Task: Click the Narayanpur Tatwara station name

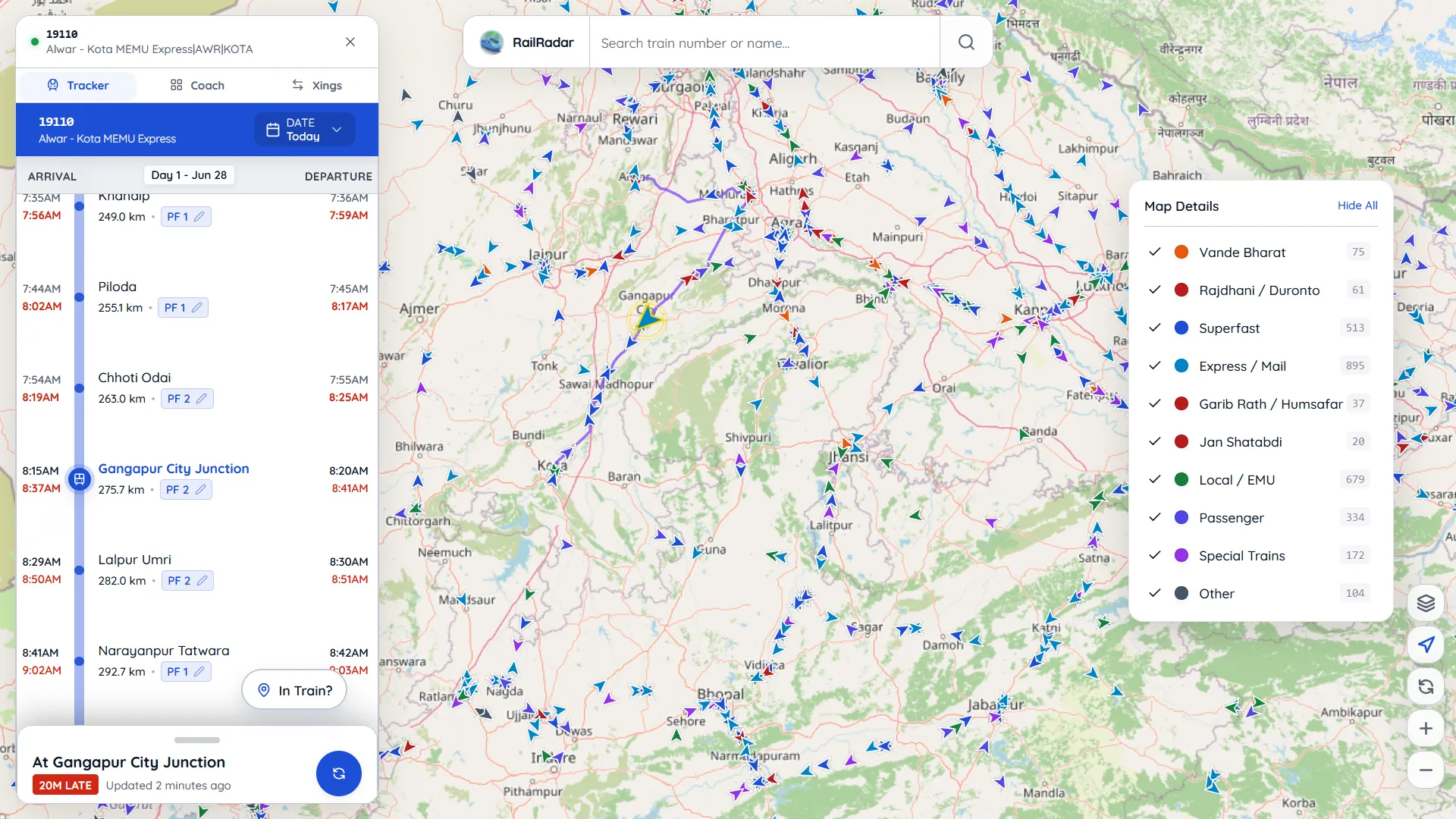Action: pyautogui.click(x=164, y=651)
